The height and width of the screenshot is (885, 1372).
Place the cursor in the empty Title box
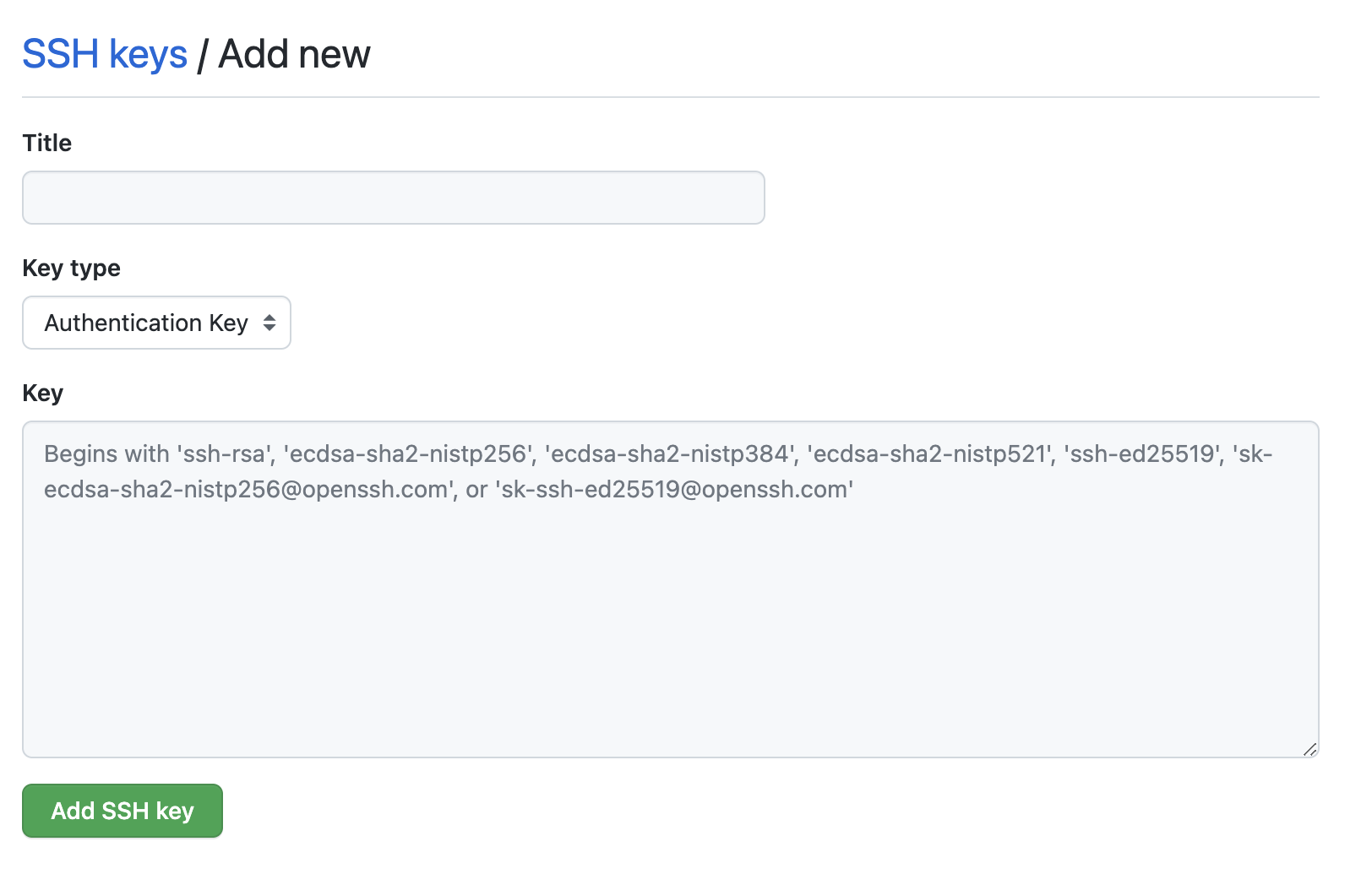(x=394, y=198)
